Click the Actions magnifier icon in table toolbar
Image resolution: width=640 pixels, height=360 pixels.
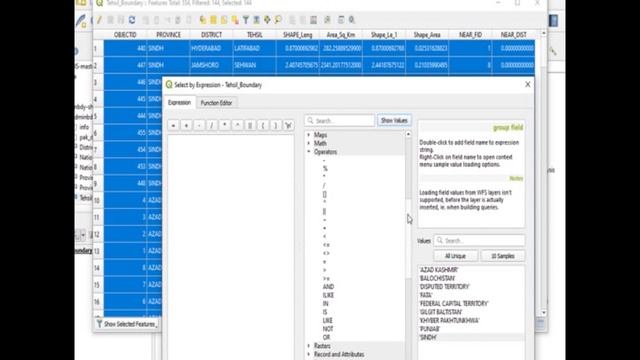click(352, 20)
